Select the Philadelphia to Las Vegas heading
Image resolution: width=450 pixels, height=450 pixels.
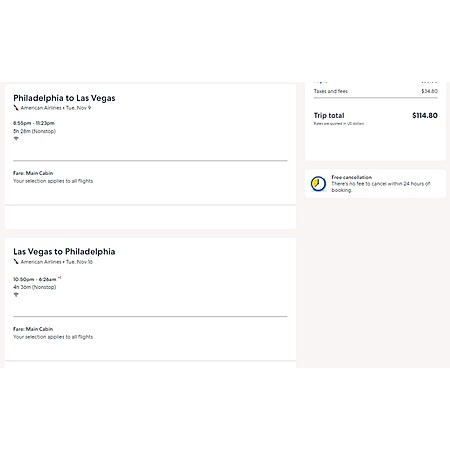[x=64, y=98]
